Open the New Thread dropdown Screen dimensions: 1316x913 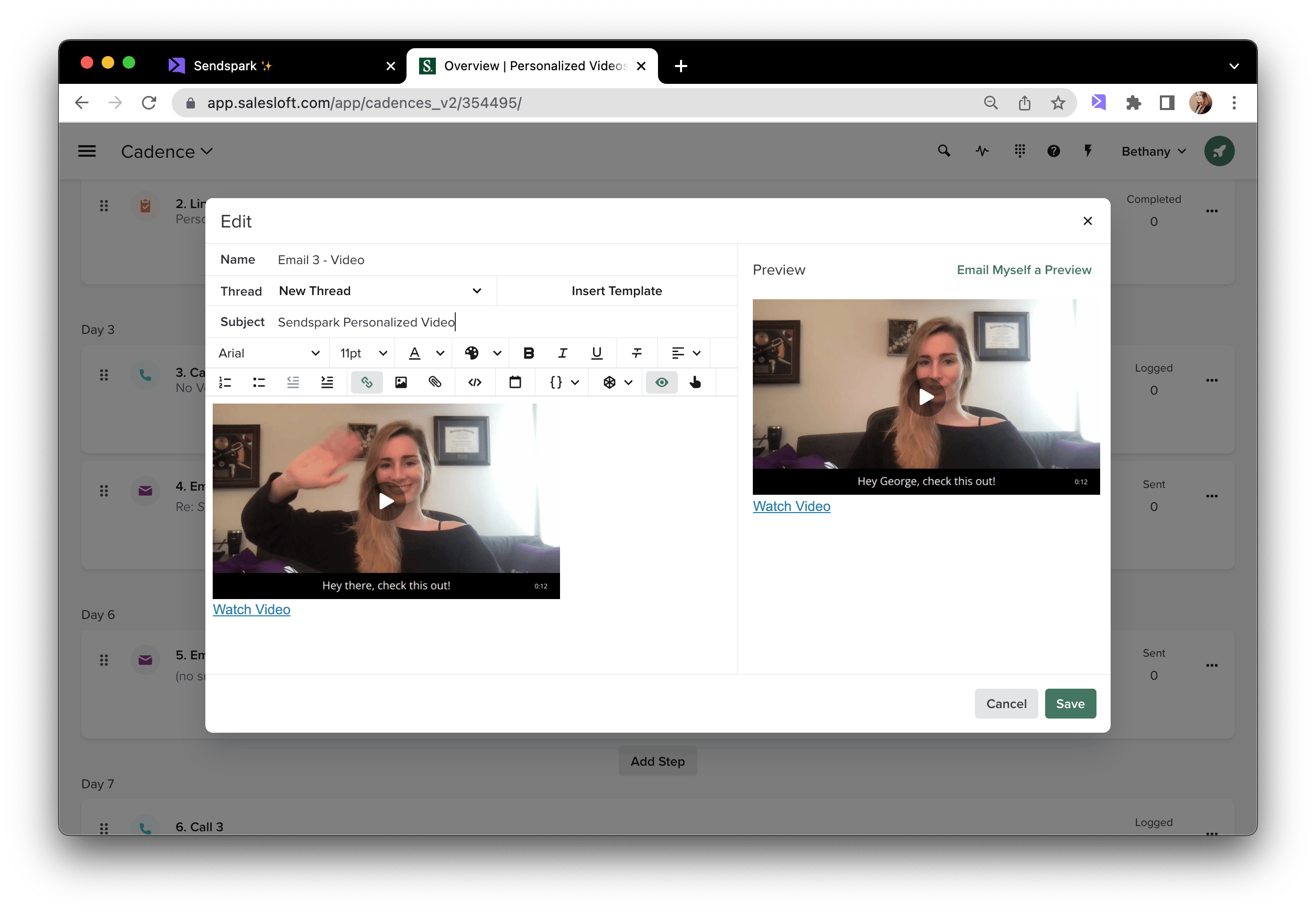pyautogui.click(x=380, y=290)
